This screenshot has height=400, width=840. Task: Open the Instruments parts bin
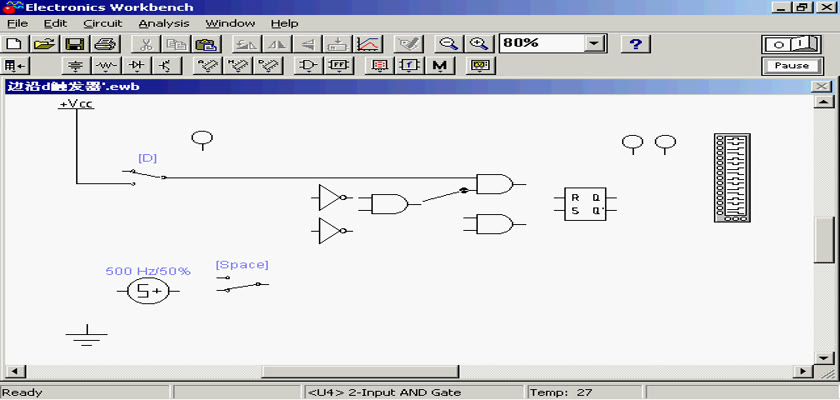[480, 65]
